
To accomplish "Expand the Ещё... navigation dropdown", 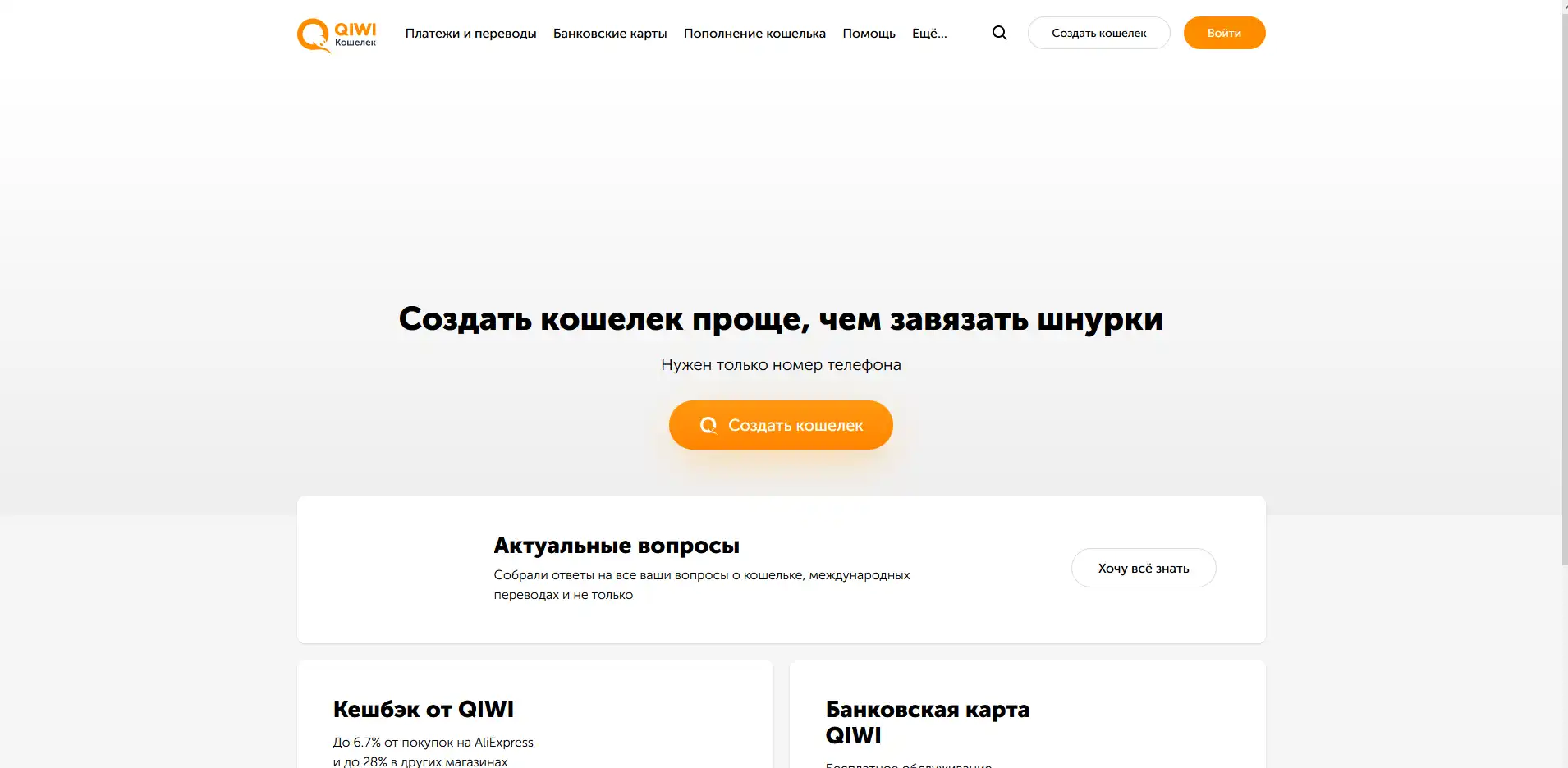I will pyautogui.click(x=929, y=34).
